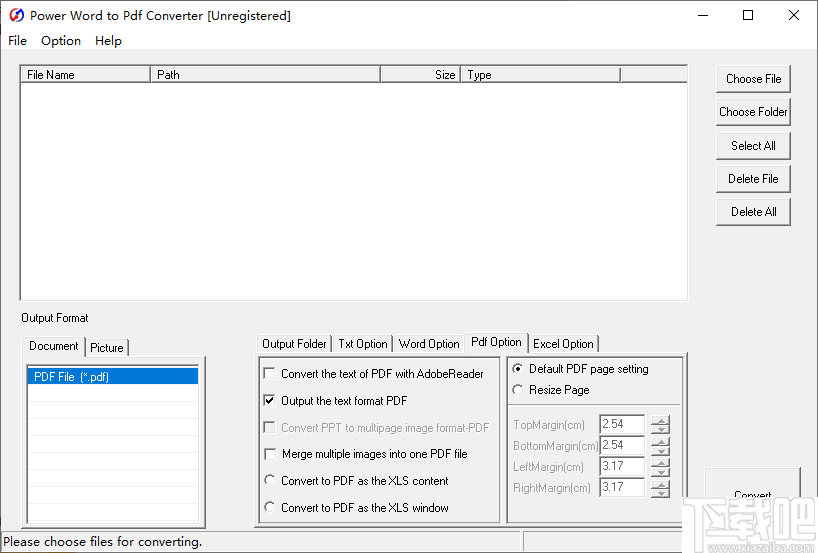Click the Power Word to Pdf Converter app icon
This screenshot has width=818, height=553.
[16, 16]
